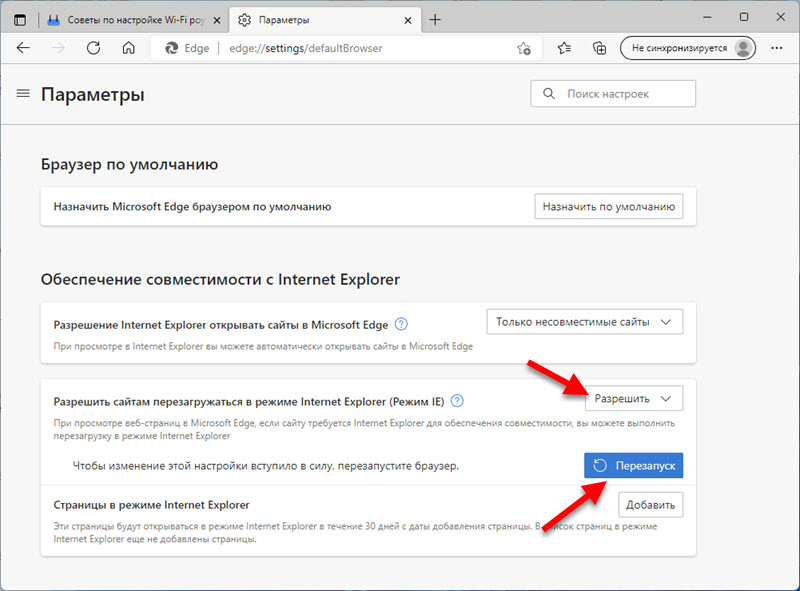Viewport: 800px width, 591px height.
Task: Refresh the page with the reload icon
Action: click(x=93, y=47)
